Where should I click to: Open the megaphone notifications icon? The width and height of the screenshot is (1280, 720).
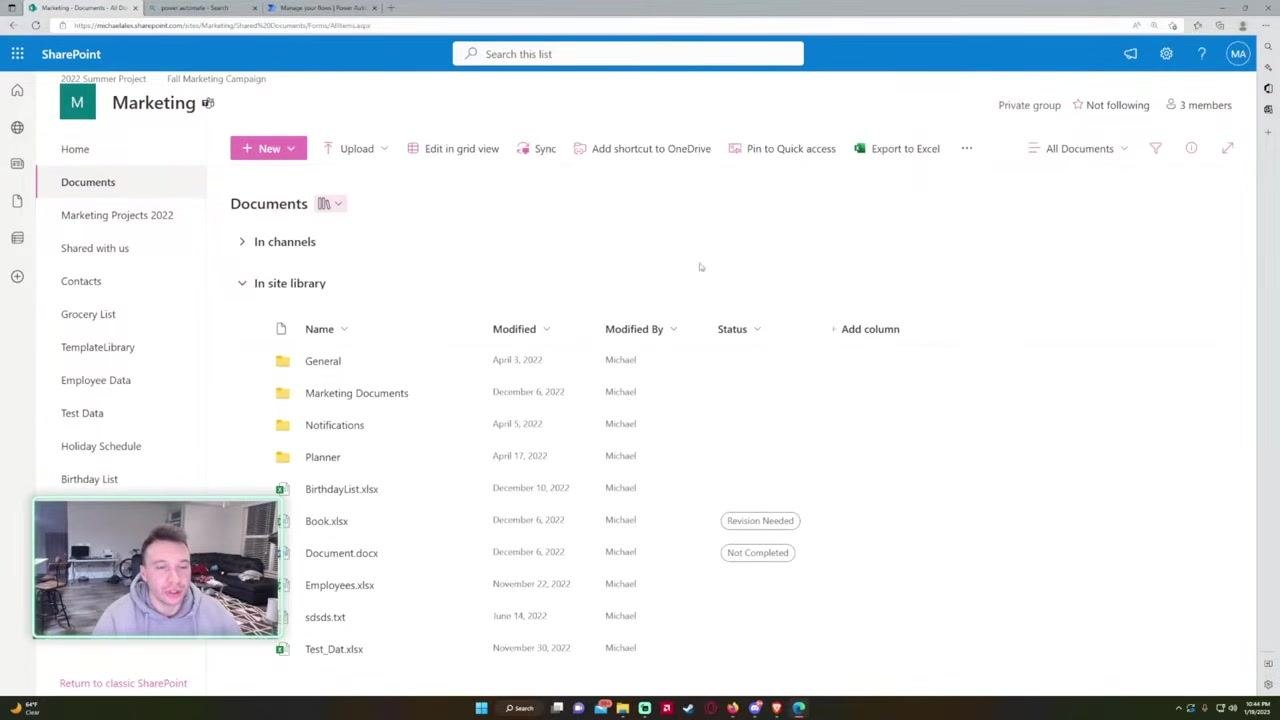click(1130, 54)
